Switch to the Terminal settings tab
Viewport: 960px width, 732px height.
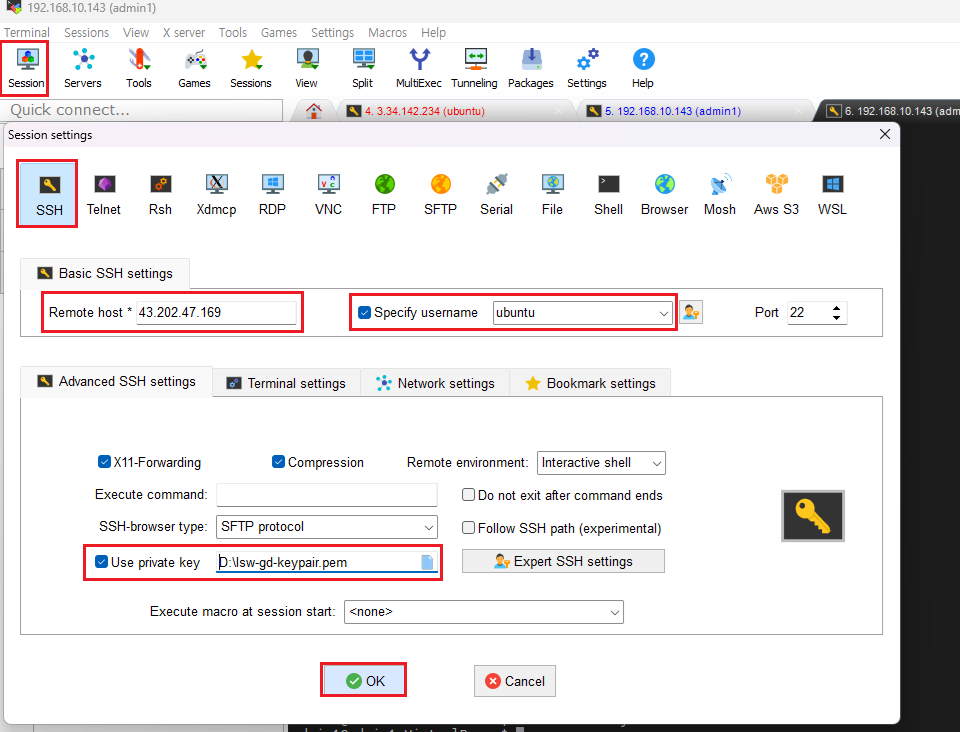coord(287,383)
